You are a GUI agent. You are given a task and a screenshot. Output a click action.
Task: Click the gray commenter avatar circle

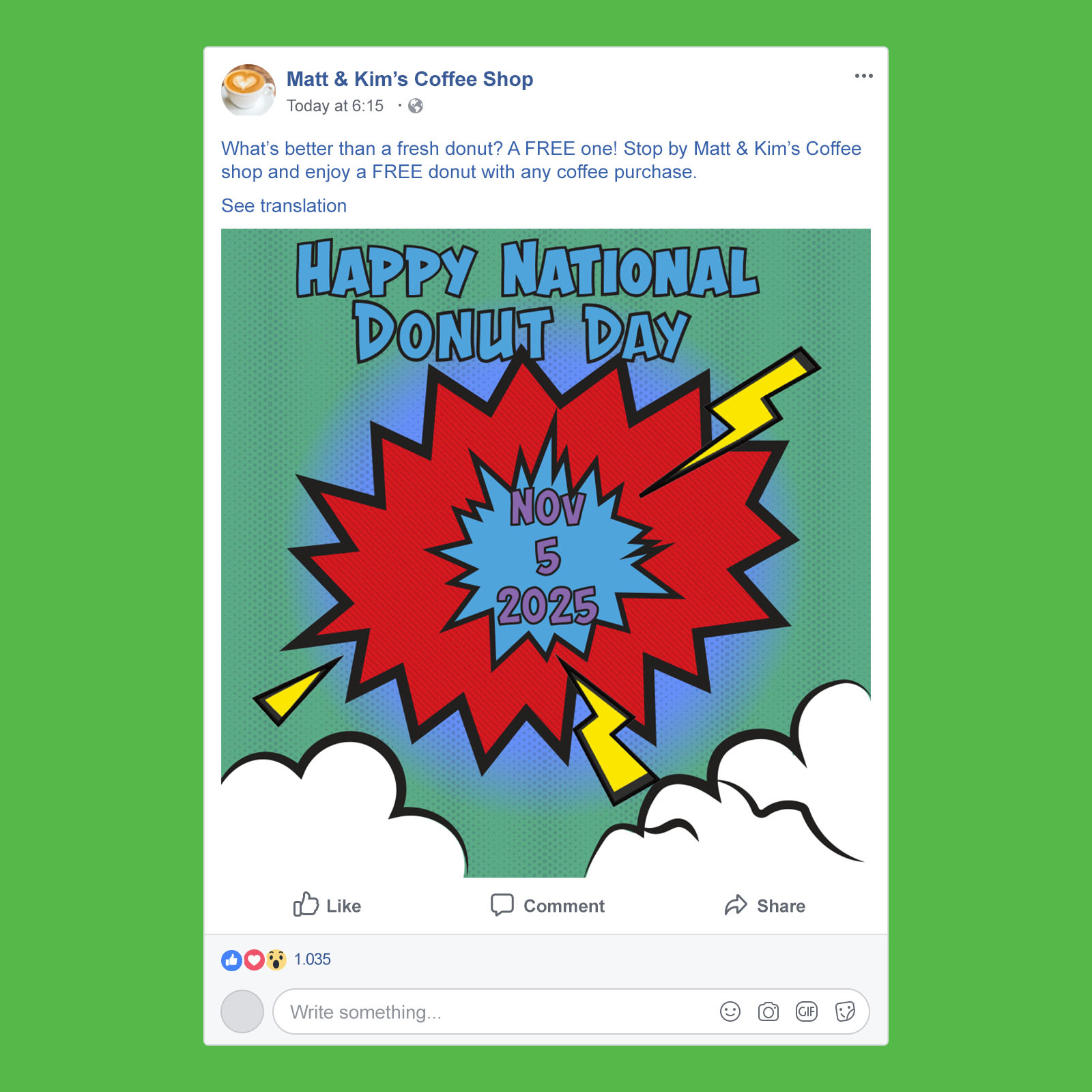[242, 1011]
